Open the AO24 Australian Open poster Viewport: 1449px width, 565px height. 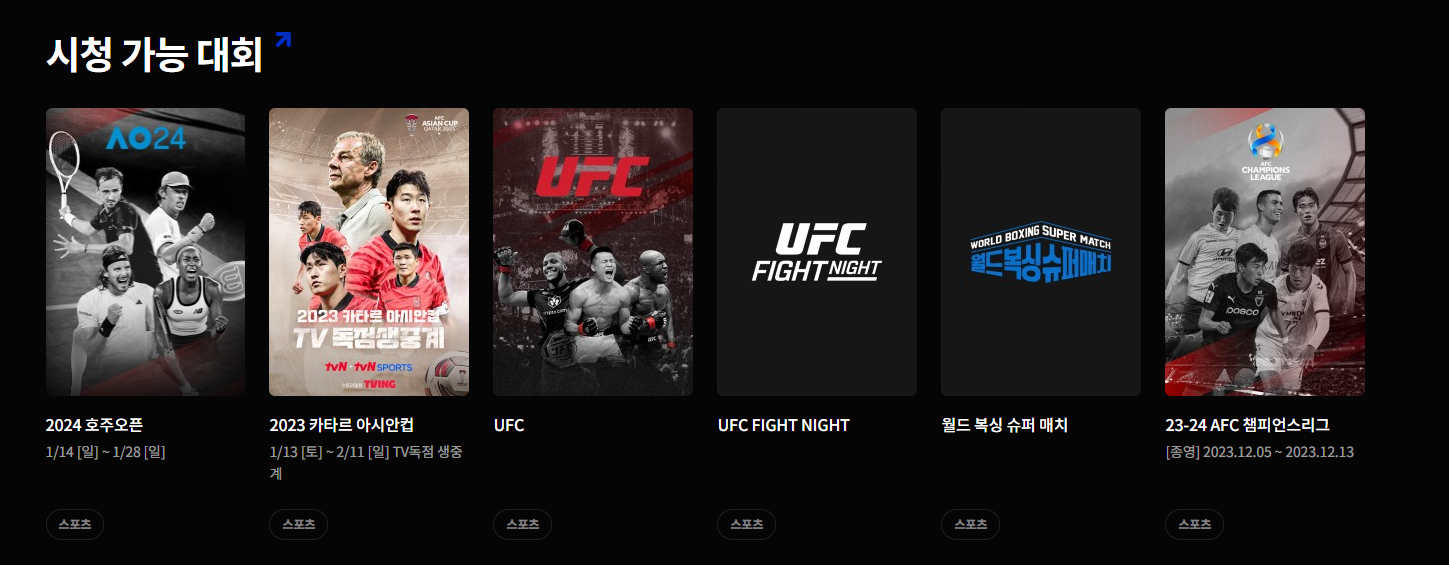coord(145,252)
